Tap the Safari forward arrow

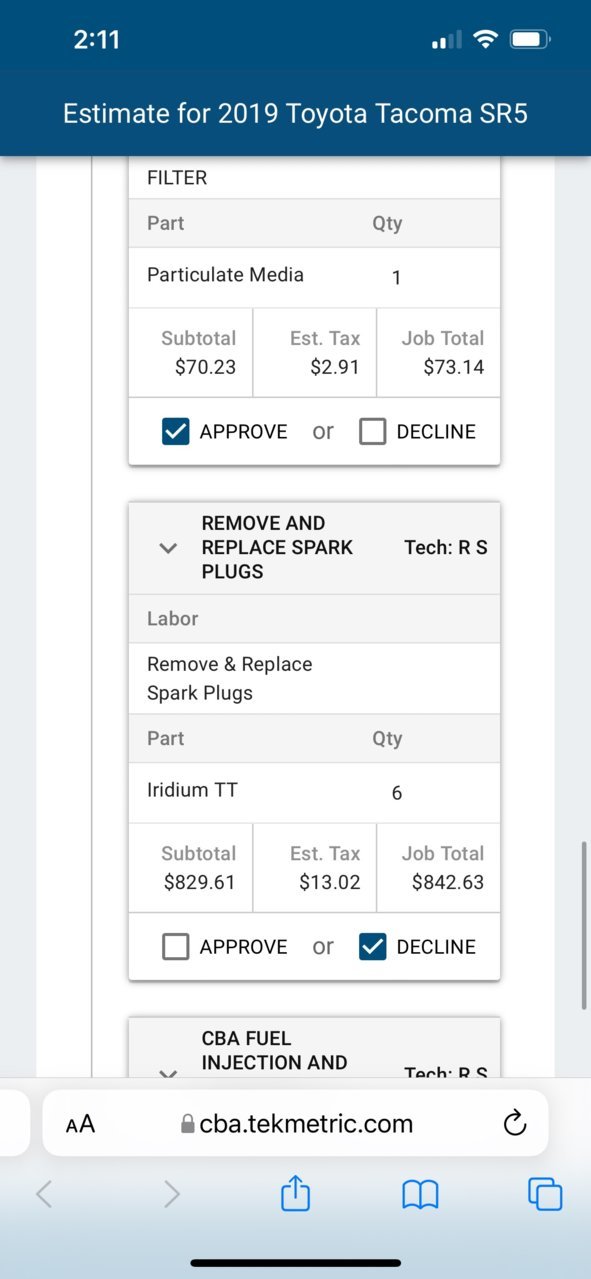(172, 1194)
